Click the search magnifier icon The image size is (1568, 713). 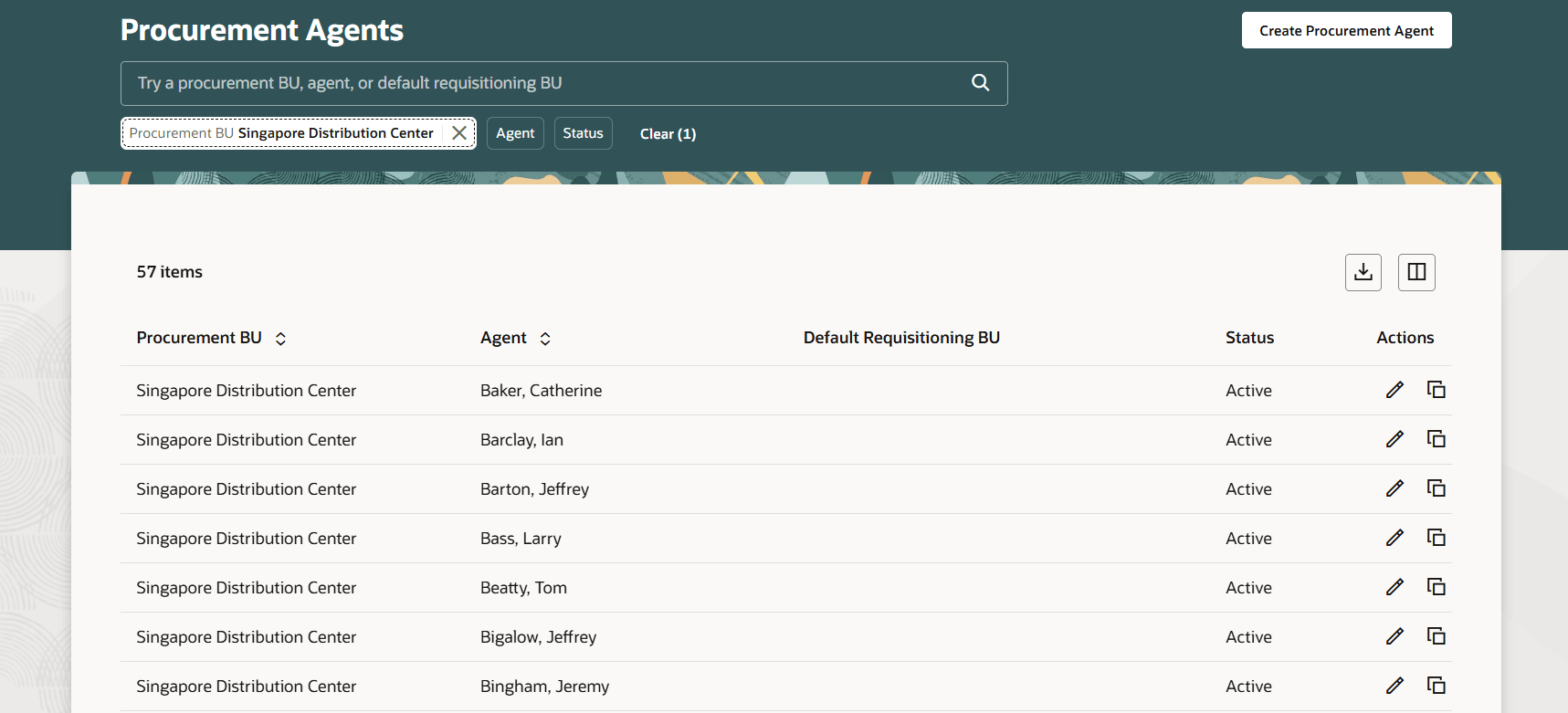click(980, 82)
